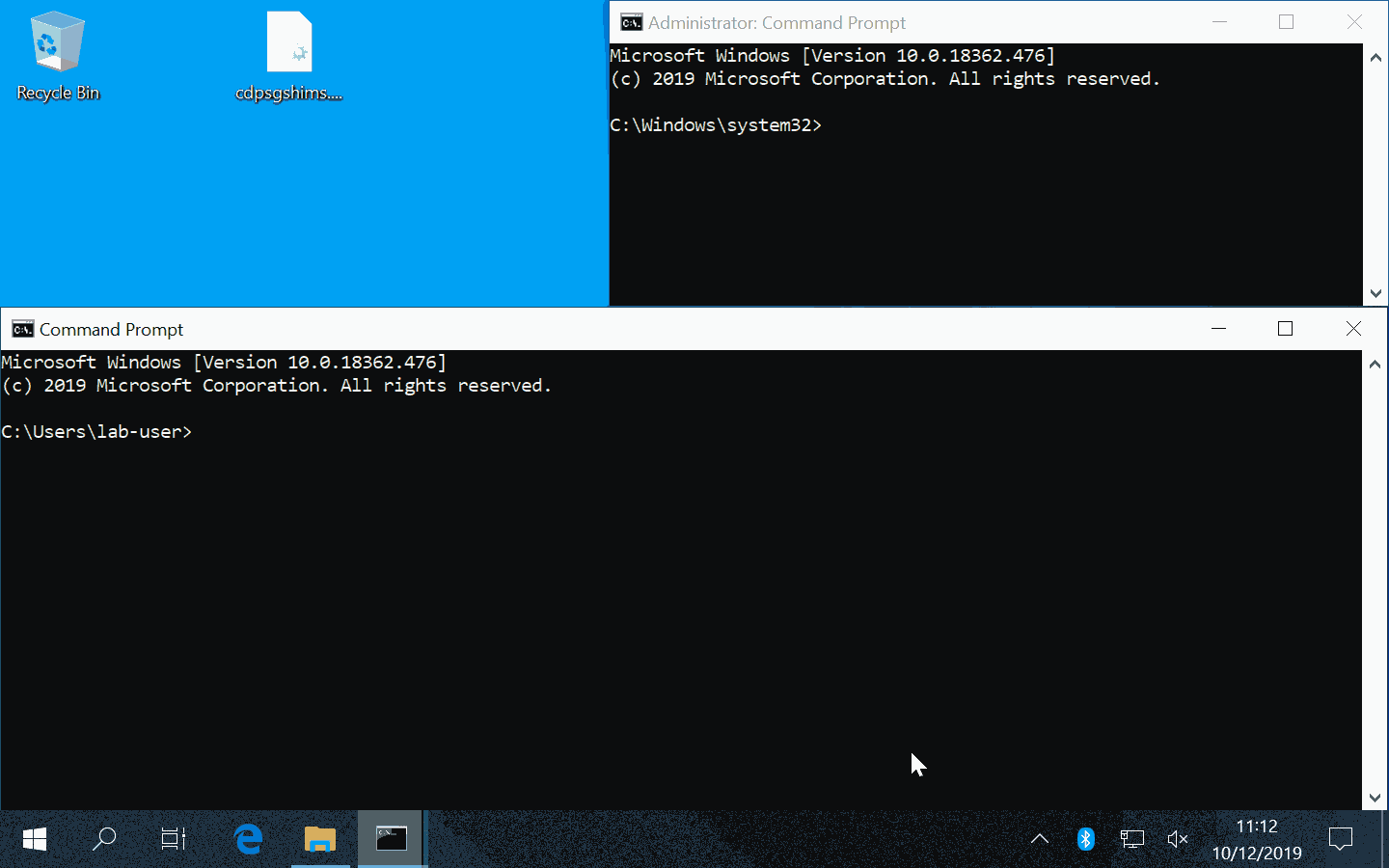Open taskbar Search

[104, 839]
